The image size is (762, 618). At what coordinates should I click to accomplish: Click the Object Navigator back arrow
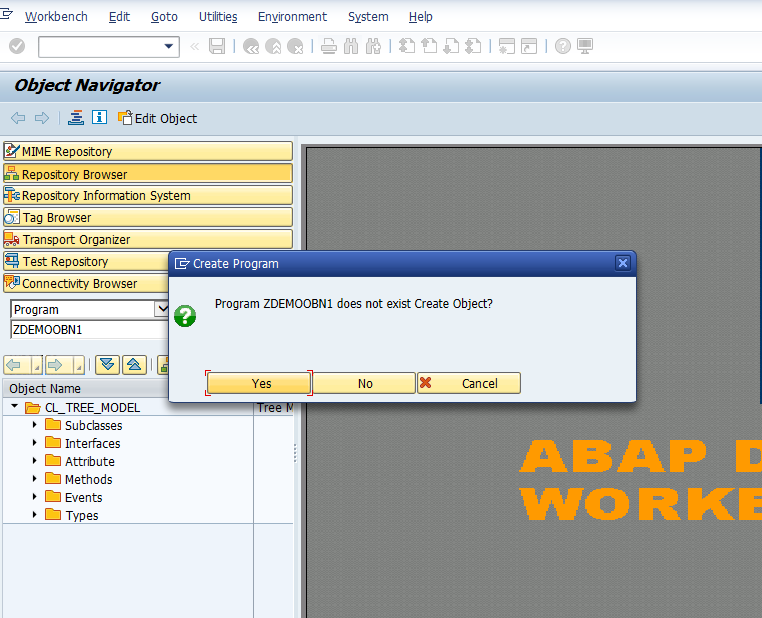tap(18, 118)
